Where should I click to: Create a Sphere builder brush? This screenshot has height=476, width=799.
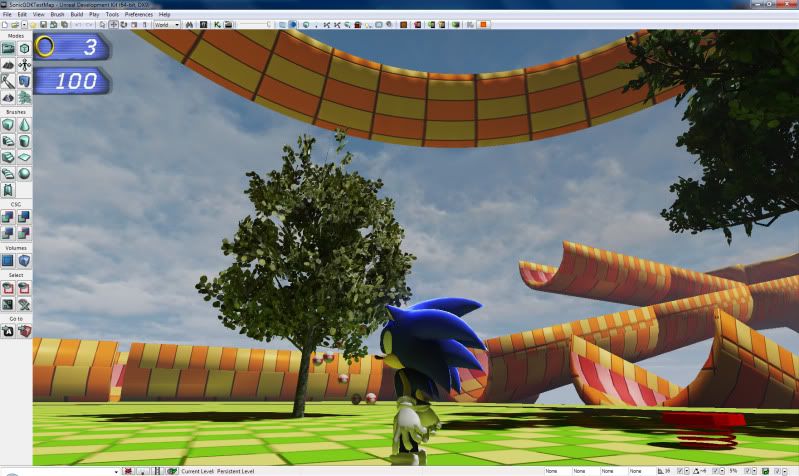(x=24, y=174)
